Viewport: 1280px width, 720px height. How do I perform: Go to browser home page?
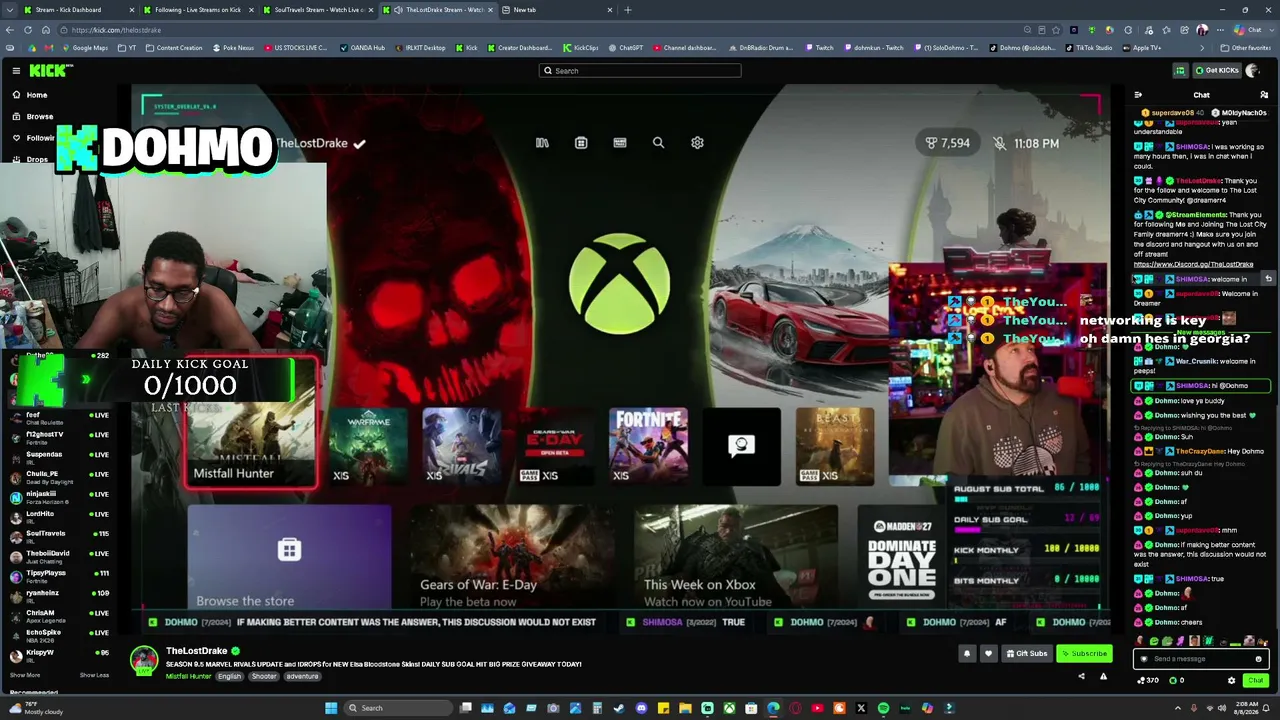point(46,30)
